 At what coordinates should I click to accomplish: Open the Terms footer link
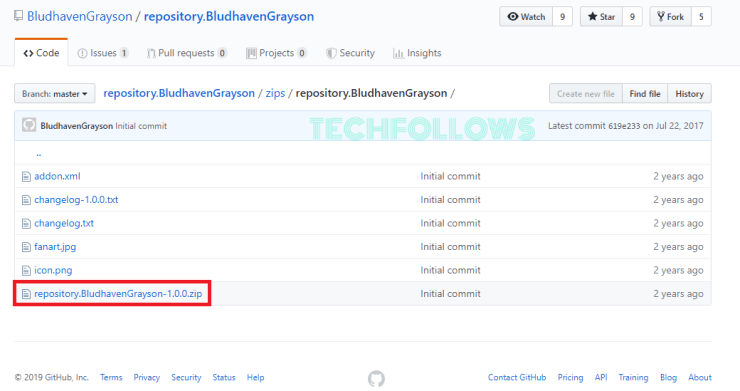point(111,377)
